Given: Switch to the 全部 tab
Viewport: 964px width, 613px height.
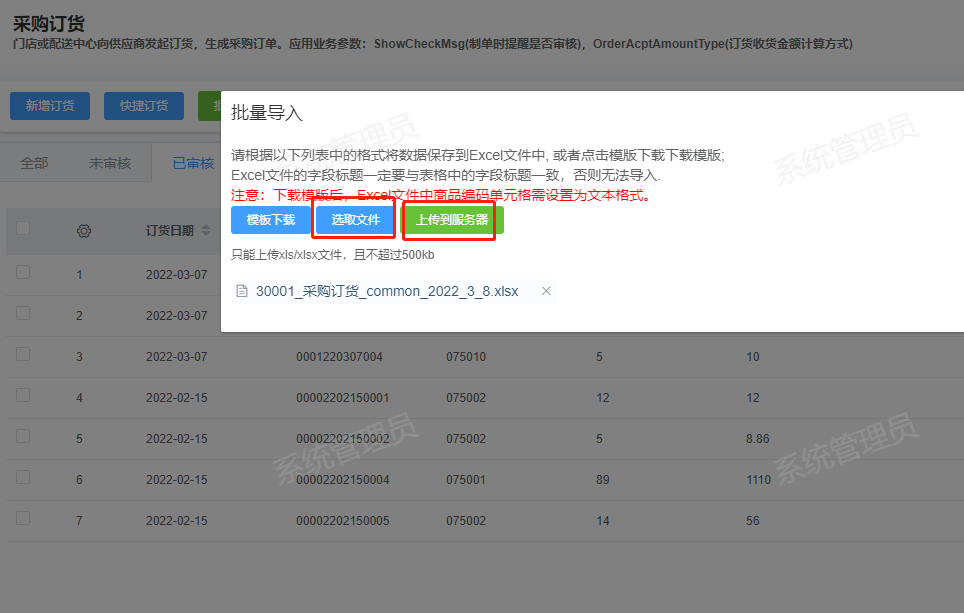Looking at the screenshot, I should pyautogui.click(x=34, y=163).
